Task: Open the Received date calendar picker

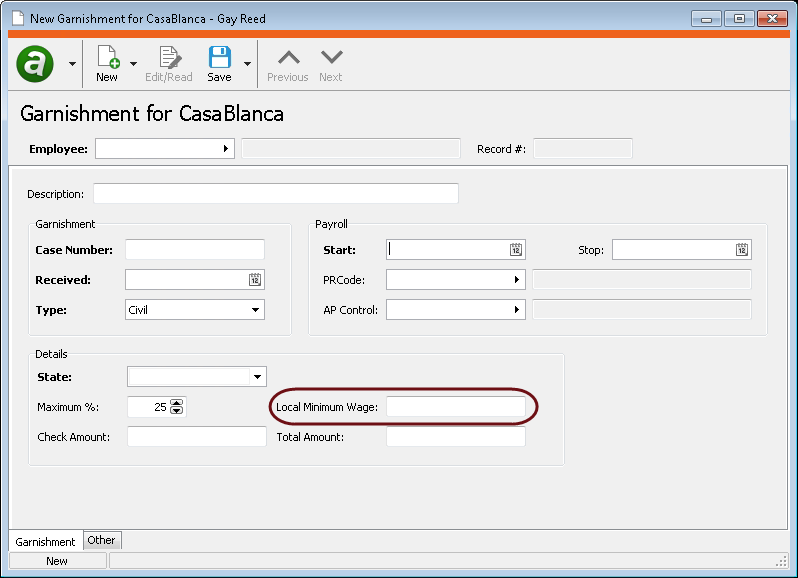Action: tap(255, 280)
